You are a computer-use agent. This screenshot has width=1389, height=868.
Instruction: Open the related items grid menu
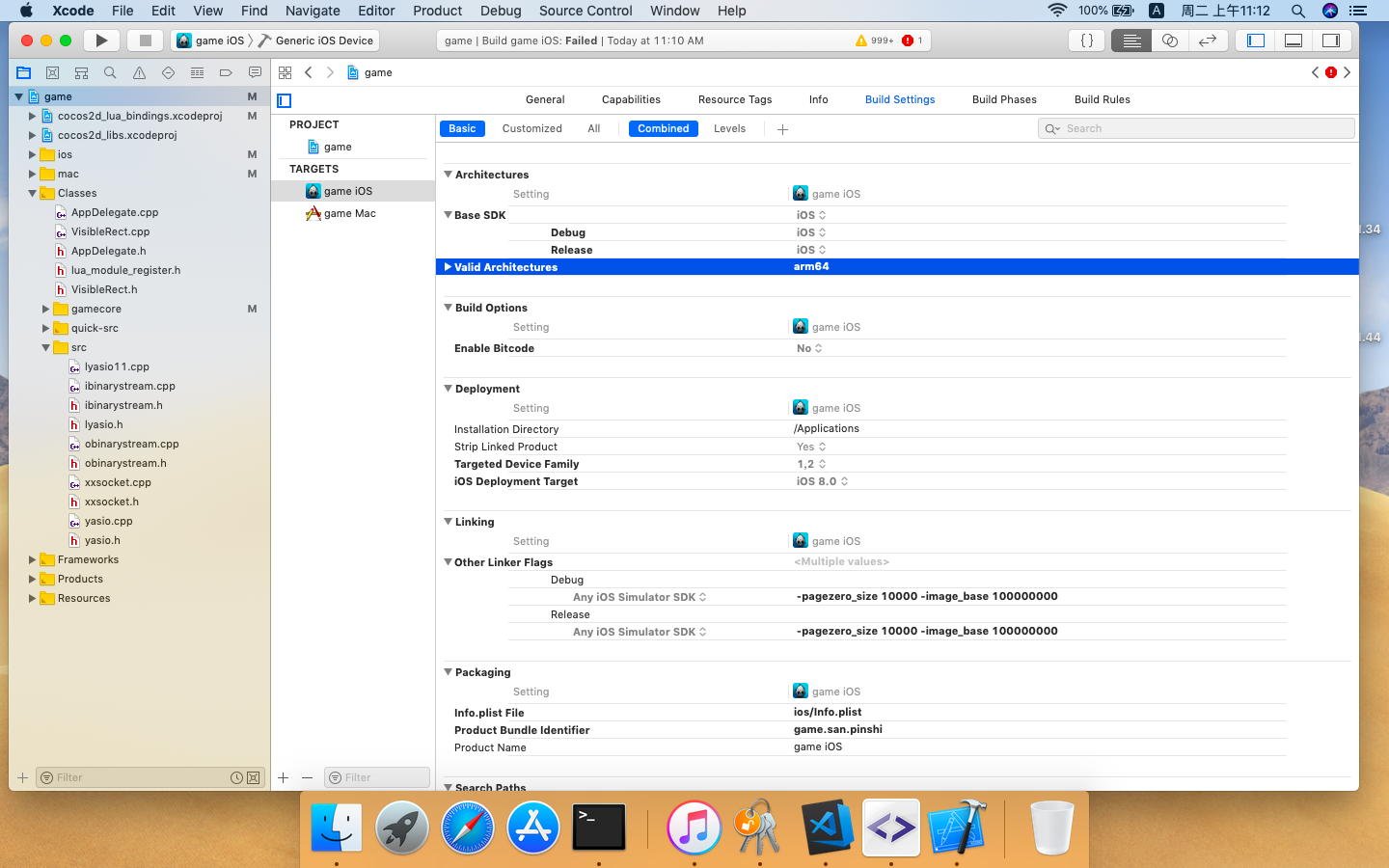tap(285, 72)
